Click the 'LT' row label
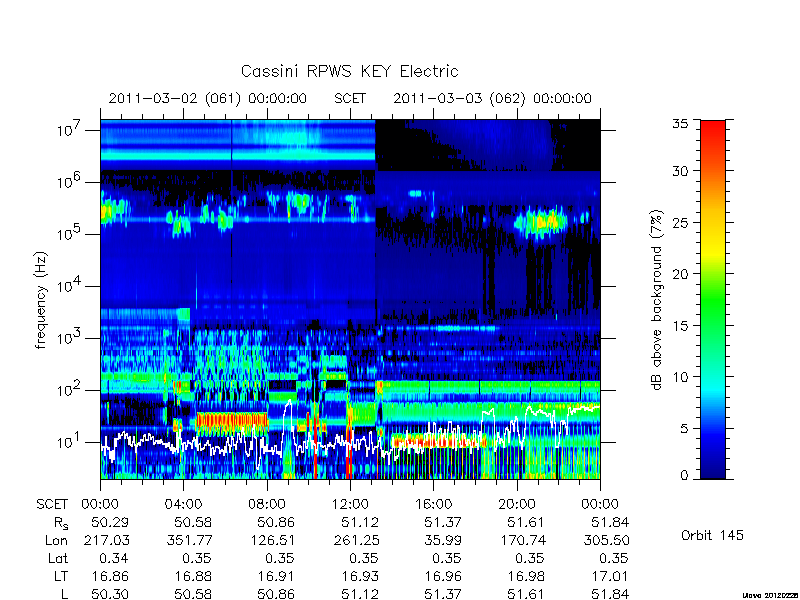 tap(61, 577)
